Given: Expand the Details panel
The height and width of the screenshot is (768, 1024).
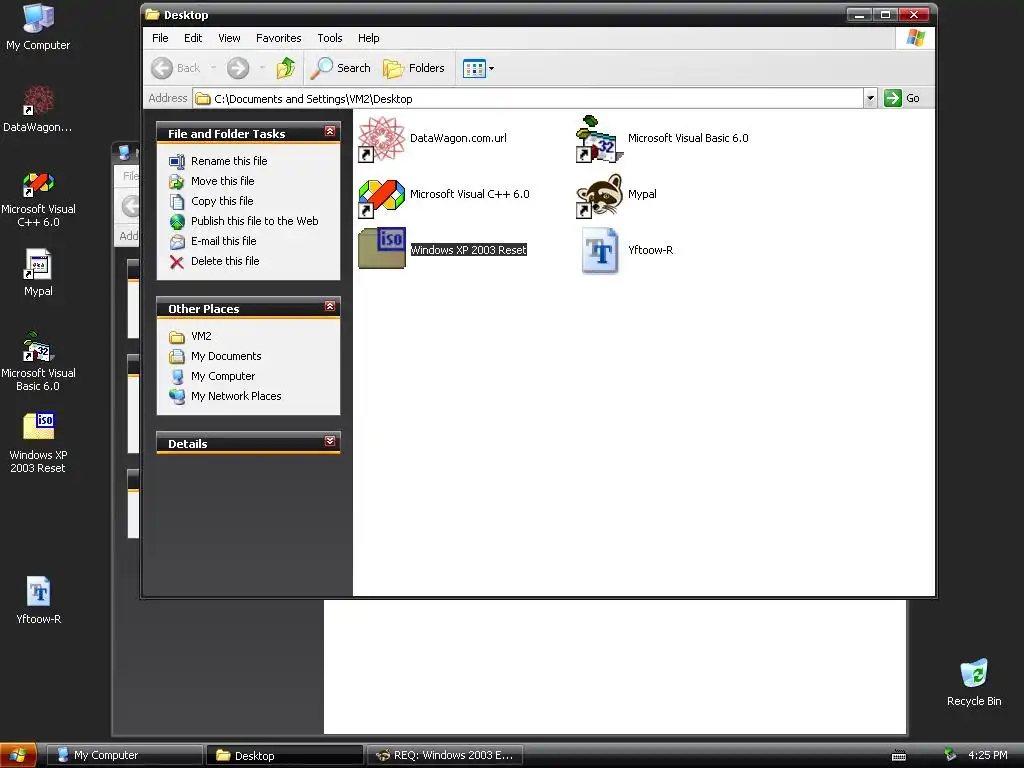Looking at the screenshot, I should tap(330, 441).
